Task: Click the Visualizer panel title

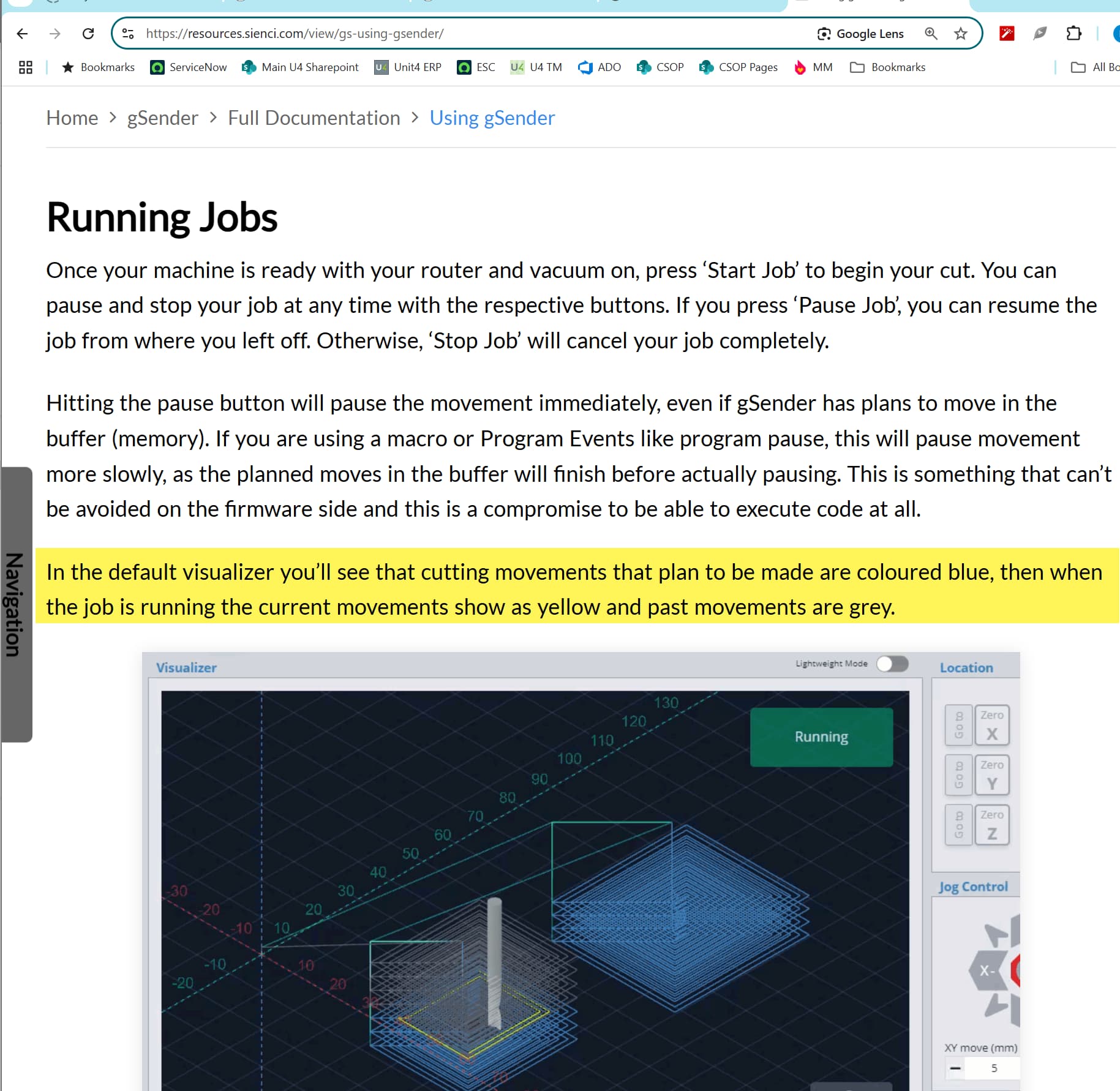Action: [186, 667]
